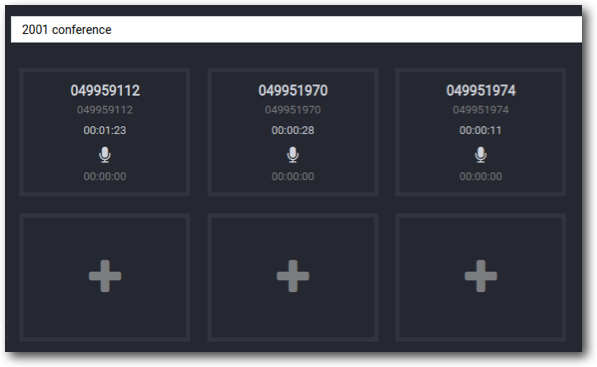Mute the microphone for participant 049959112
Image resolution: width=597 pixels, height=367 pixels.
pos(105,155)
